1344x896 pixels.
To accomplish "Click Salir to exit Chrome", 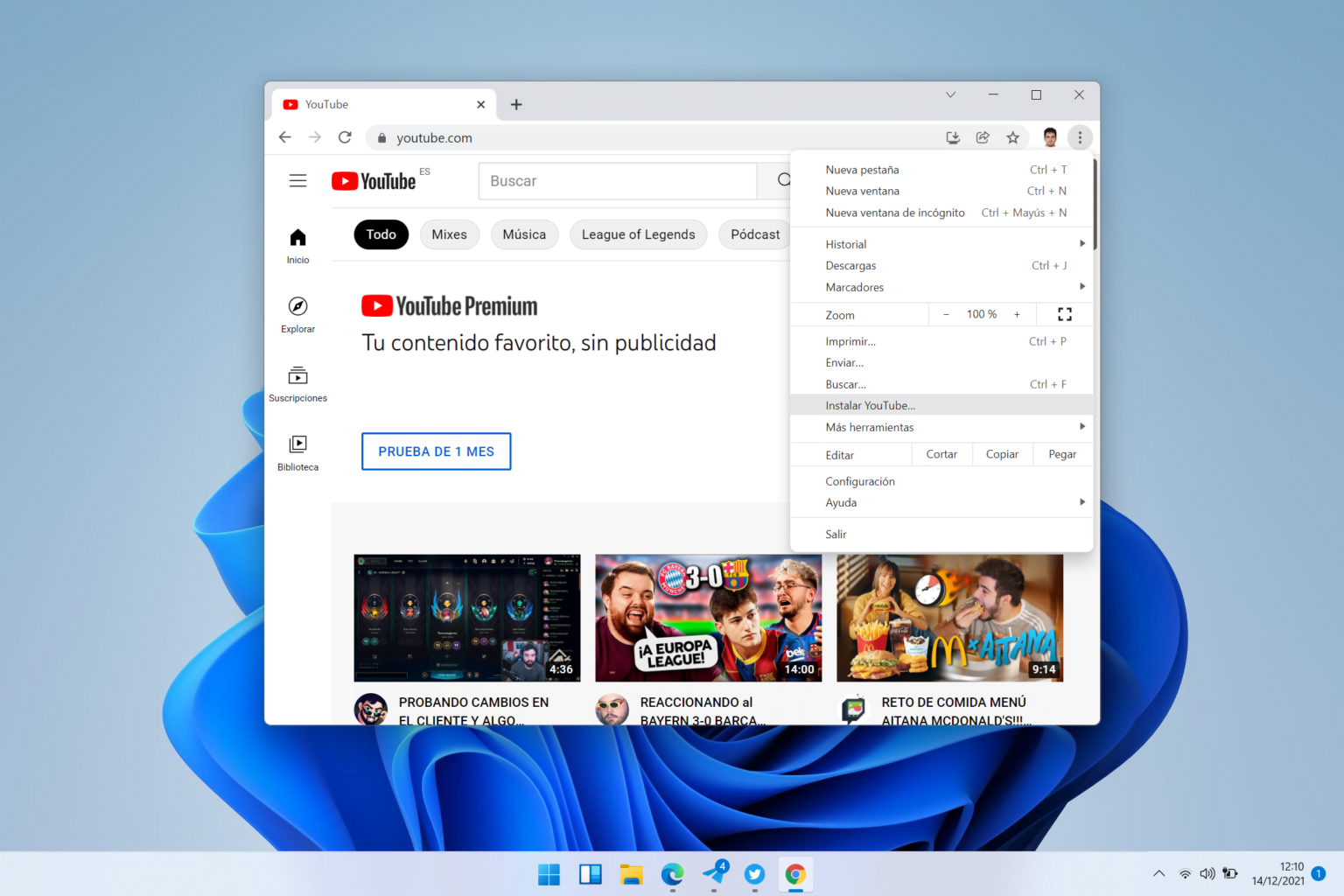I will tap(941, 534).
